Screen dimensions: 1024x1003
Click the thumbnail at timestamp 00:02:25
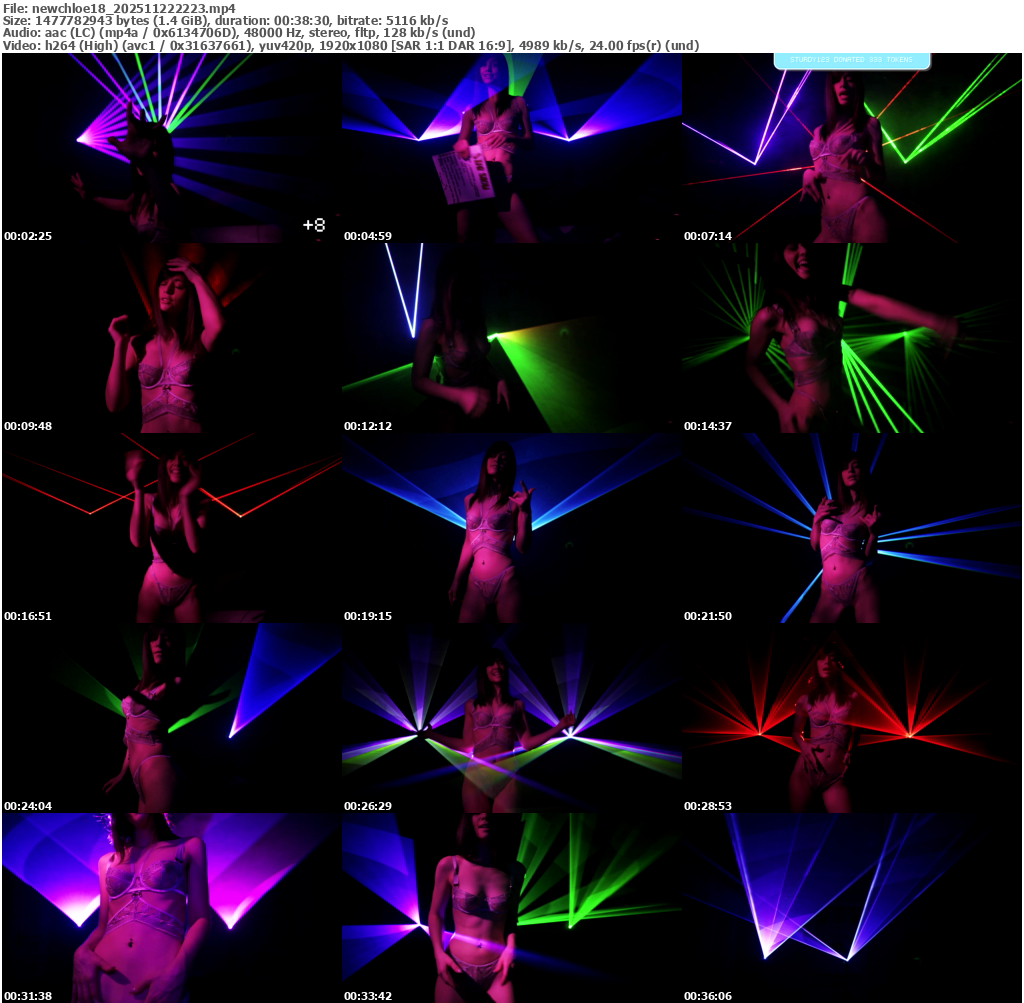[x=171, y=148]
